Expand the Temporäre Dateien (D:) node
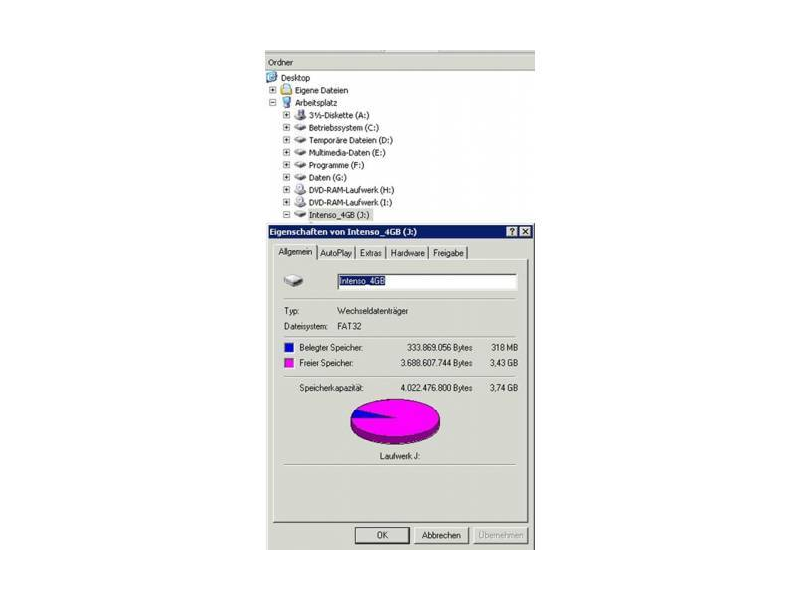Viewport: 800px width, 600px height. click(286, 140)
